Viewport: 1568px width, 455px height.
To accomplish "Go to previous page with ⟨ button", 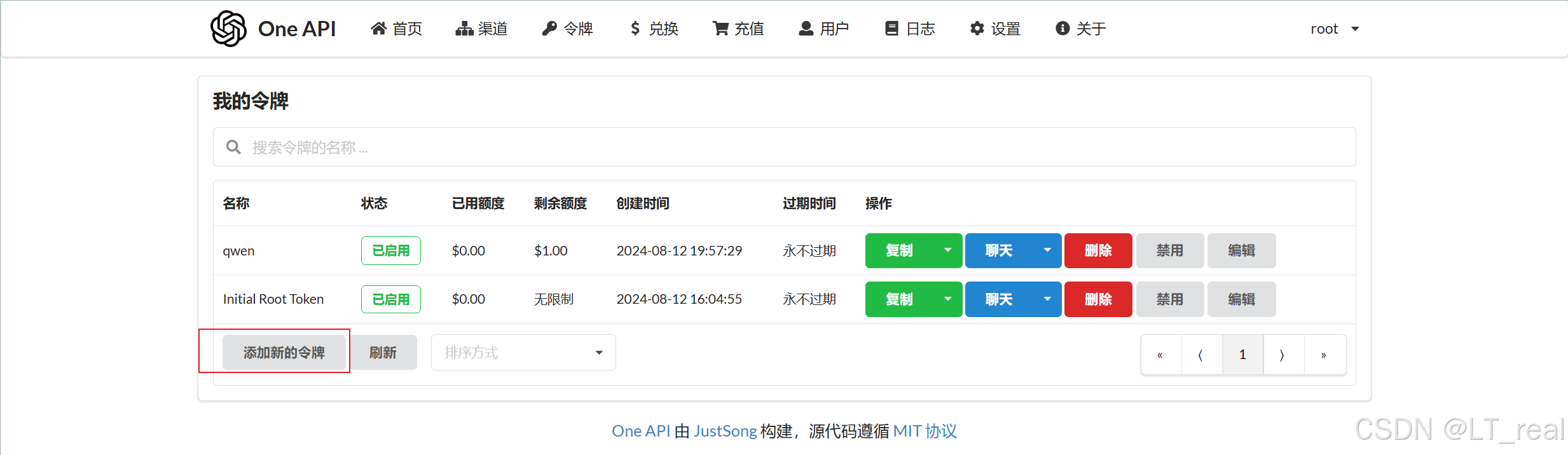I will click(x=1202, y=355).
